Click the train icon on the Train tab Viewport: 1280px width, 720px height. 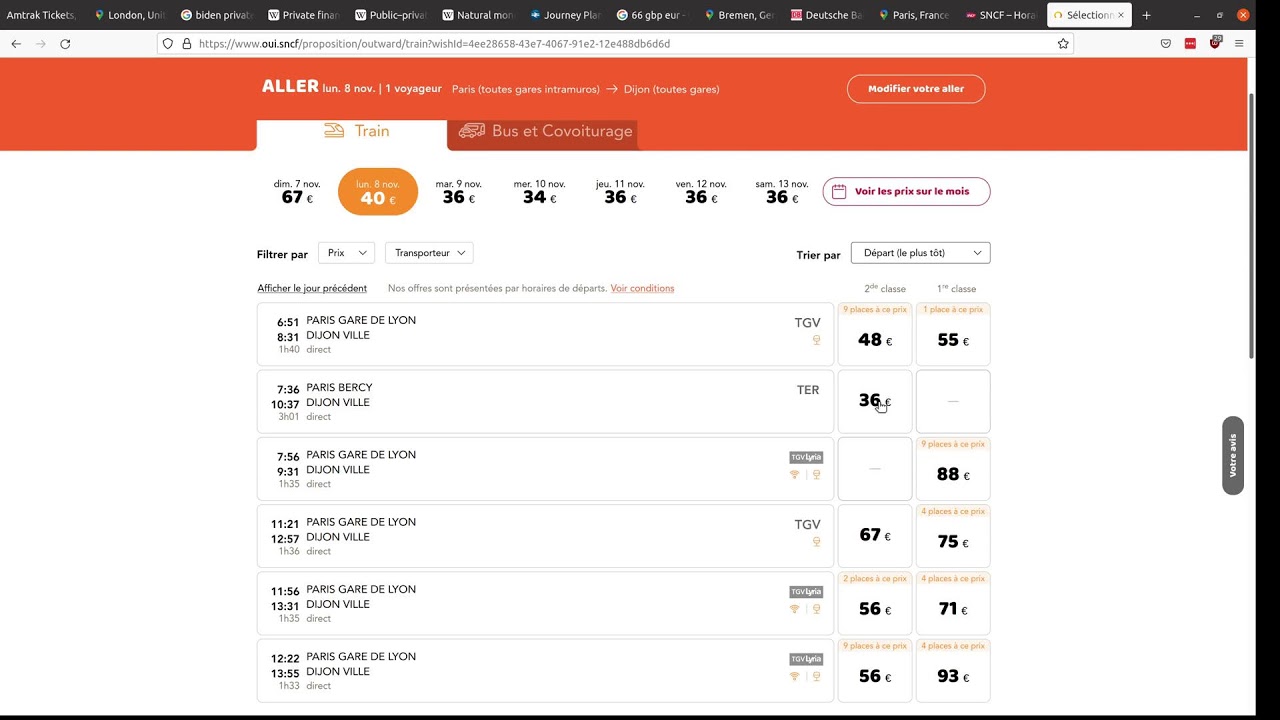click(335, 131)
